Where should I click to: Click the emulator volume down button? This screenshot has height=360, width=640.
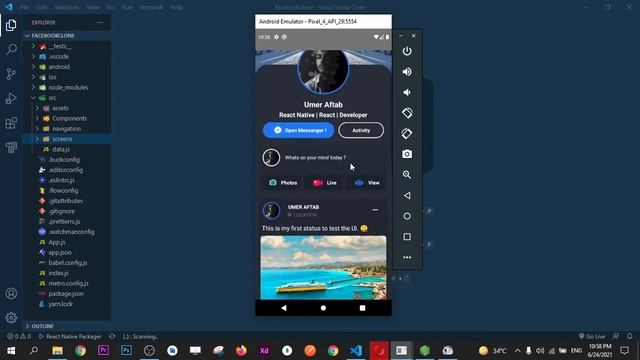coord(407,92)
